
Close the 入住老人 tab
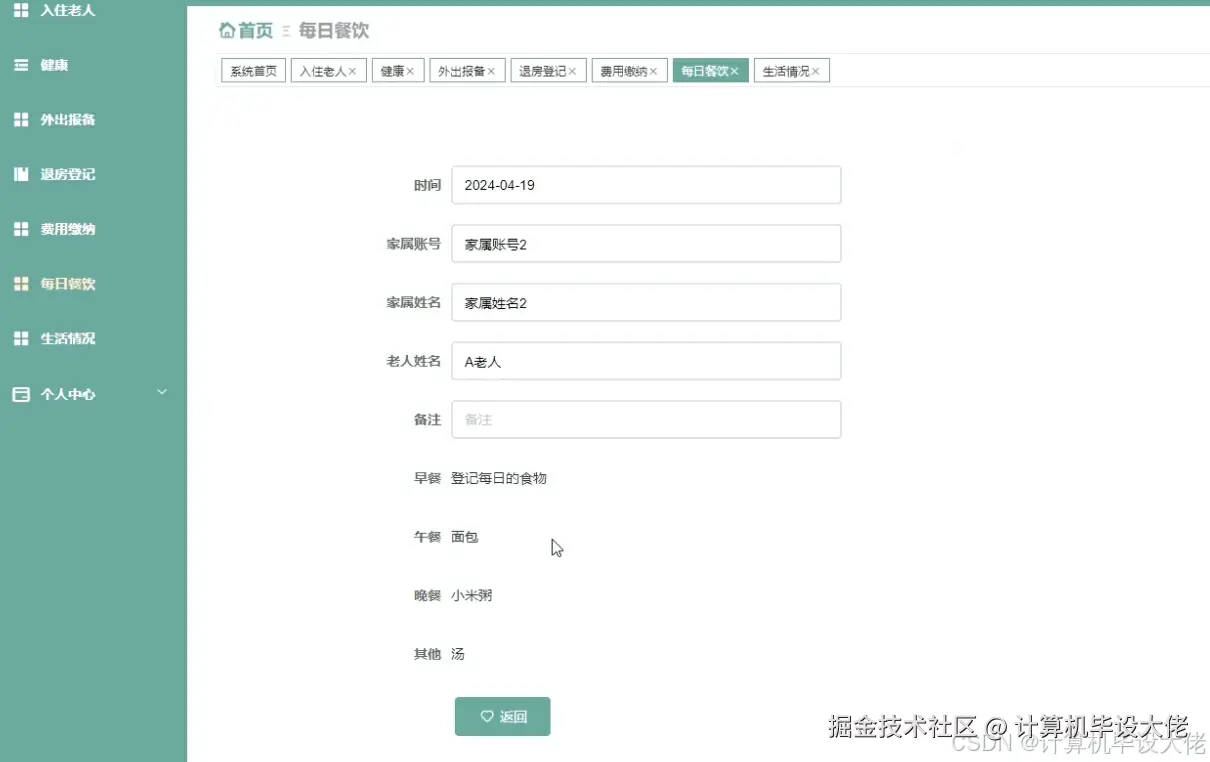tap(352, 72)
